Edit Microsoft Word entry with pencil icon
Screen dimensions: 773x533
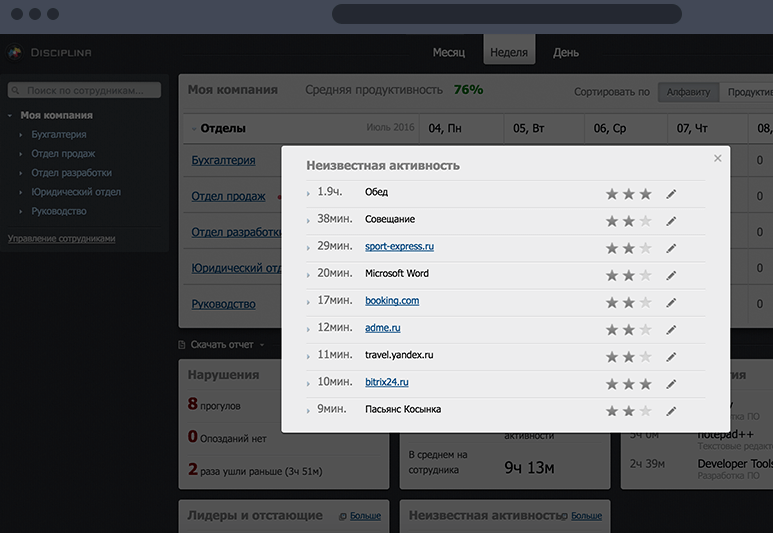pyautogui.click(x=671, y=276)
